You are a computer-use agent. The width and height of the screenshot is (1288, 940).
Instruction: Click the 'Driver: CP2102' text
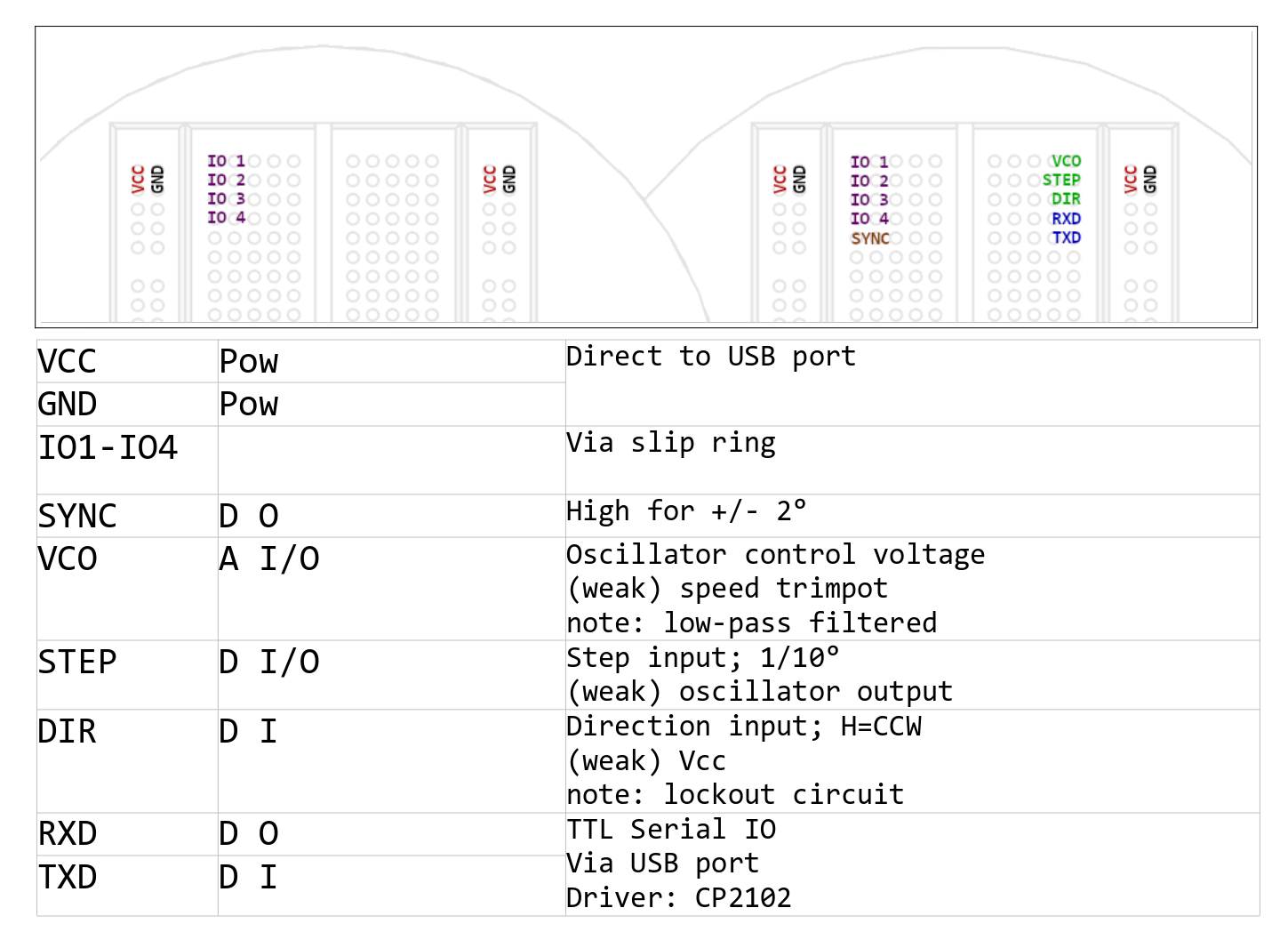click(678, 898)
